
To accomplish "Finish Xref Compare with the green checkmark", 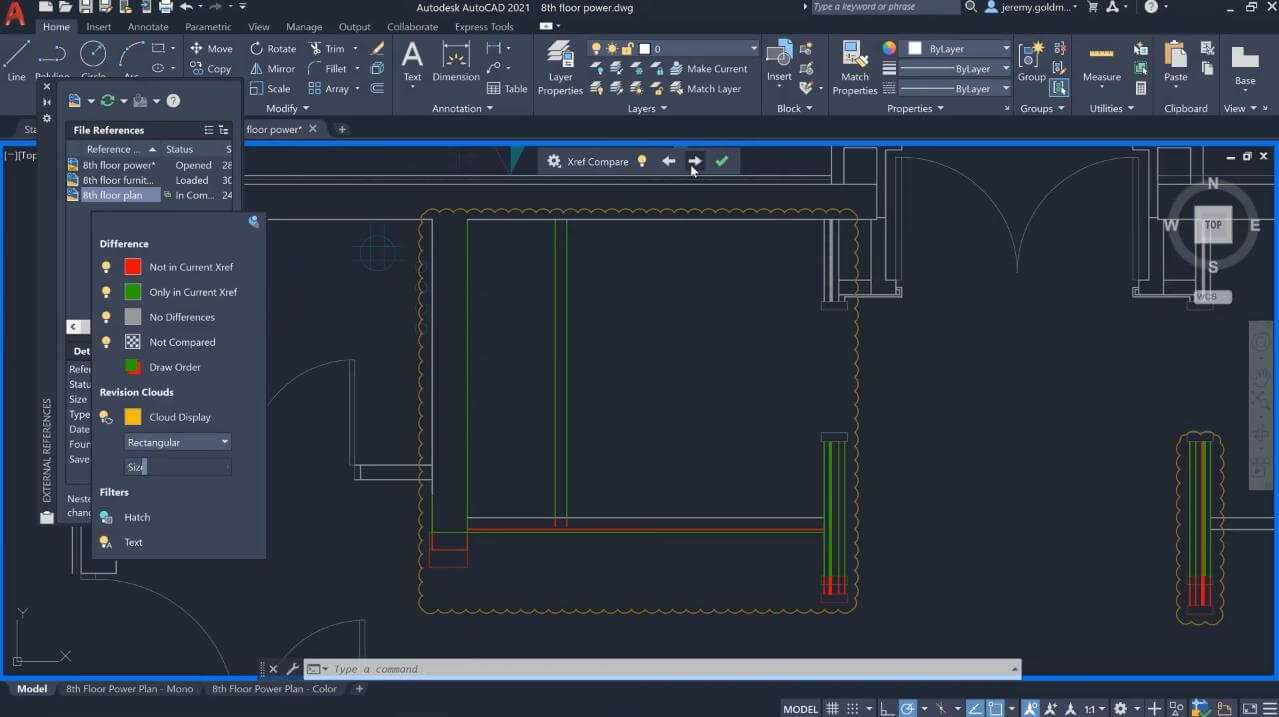I will pyautogui.click(x=722, y=161).
